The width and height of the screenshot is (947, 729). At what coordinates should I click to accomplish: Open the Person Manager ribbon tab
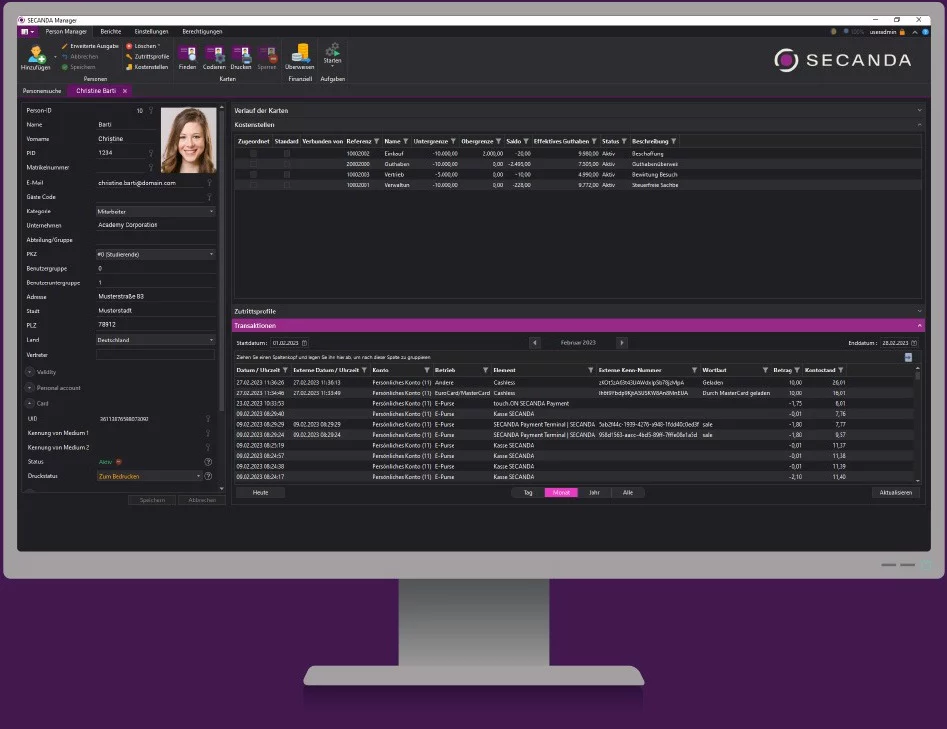pyautogui.click(x=66, y=31)
